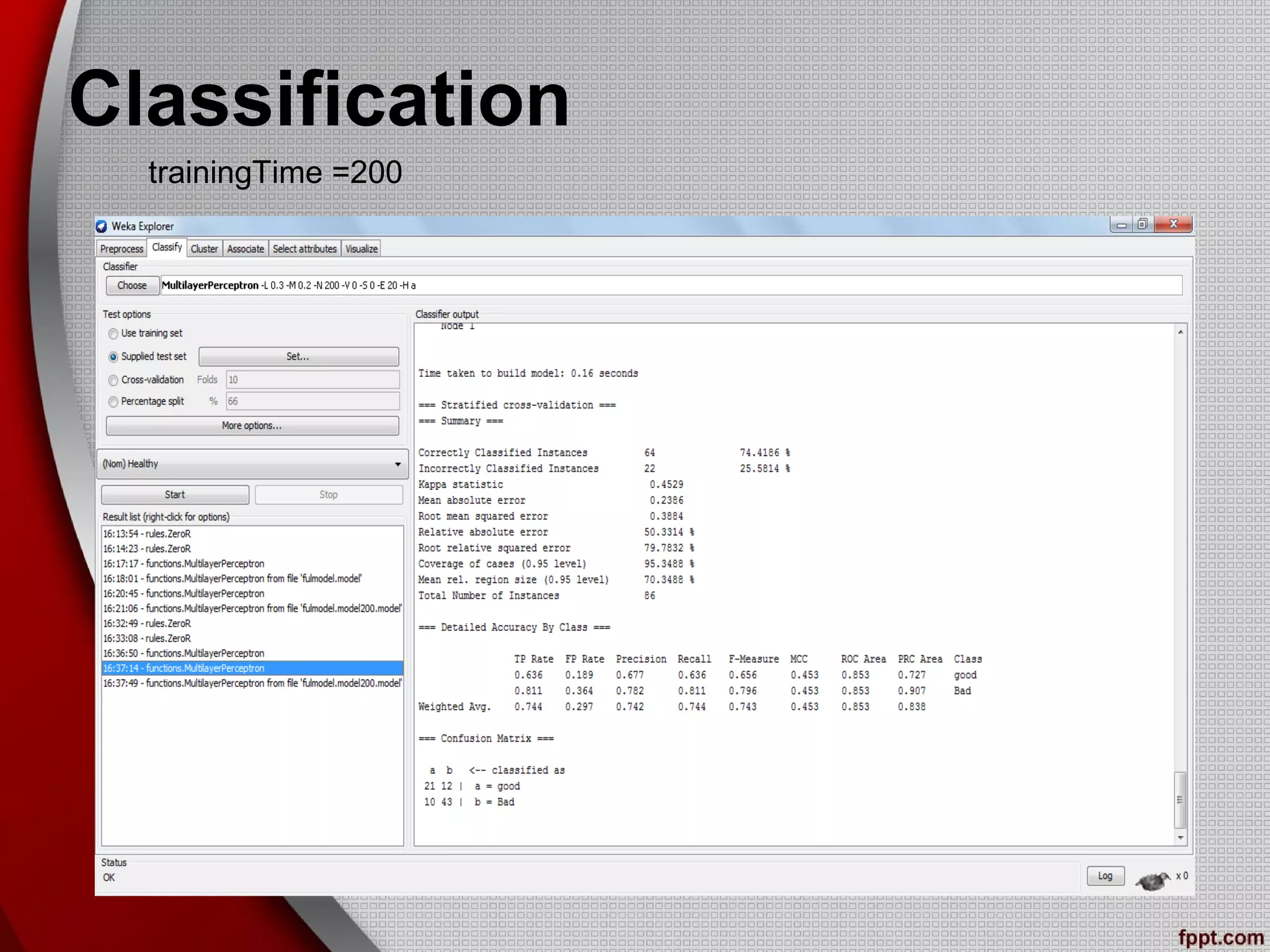Image resolution: width=1270 pixels, height=952 pixels.
Task: Click Choose to pick a classifier
Action: coord(132,286)
